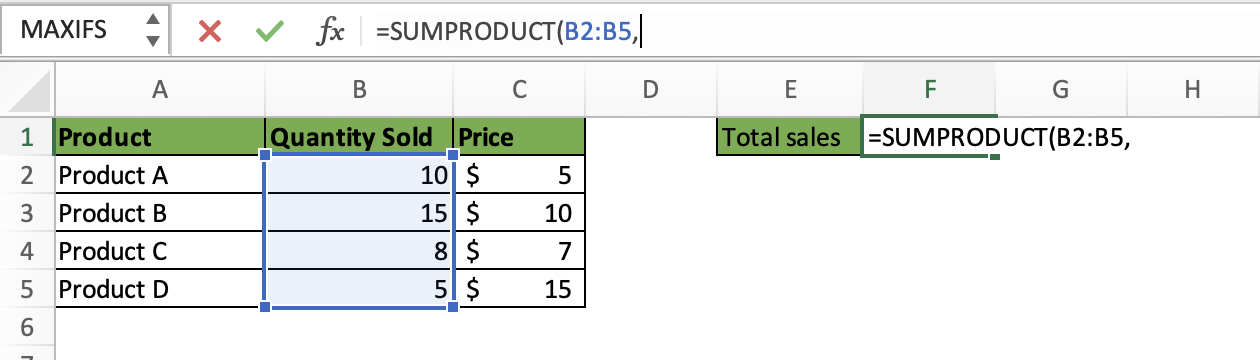Select column B header
The width and height of the screenshot is (1260, 360).
pos(359,90)
